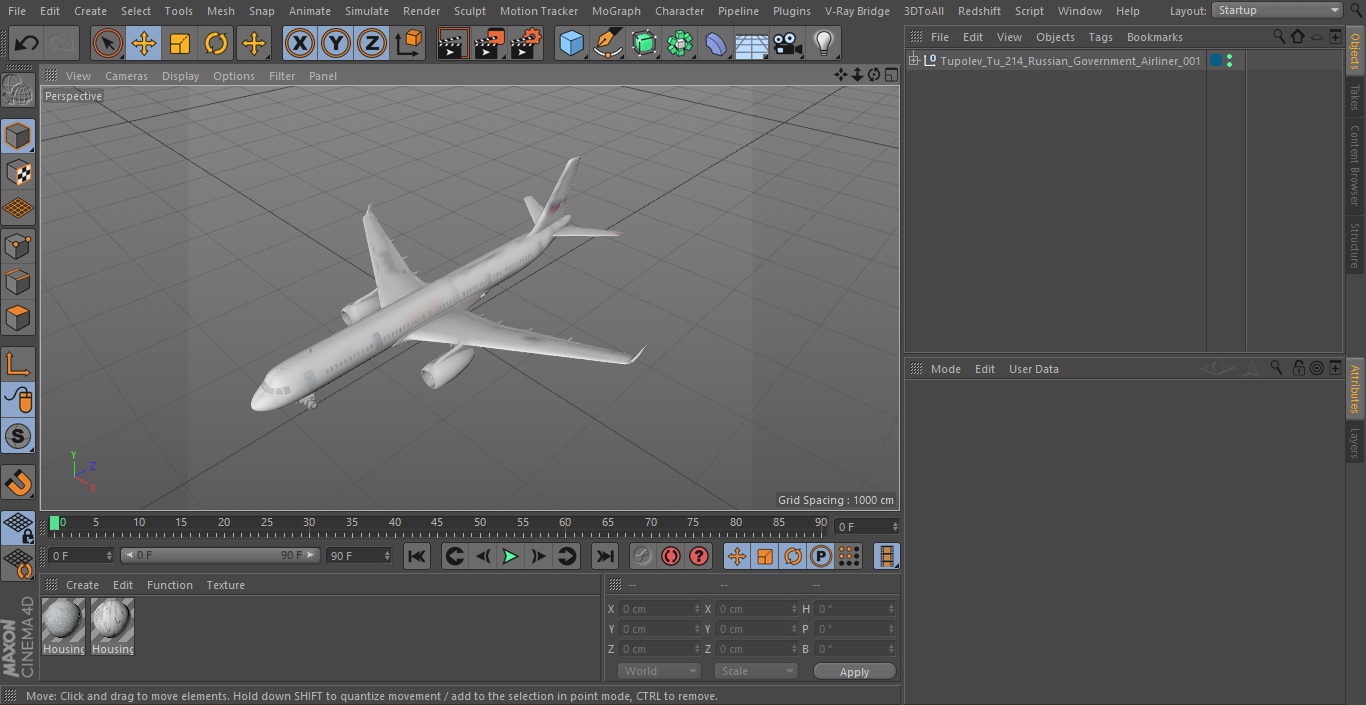Switch to Polygons mode

(x=18, y=318)
